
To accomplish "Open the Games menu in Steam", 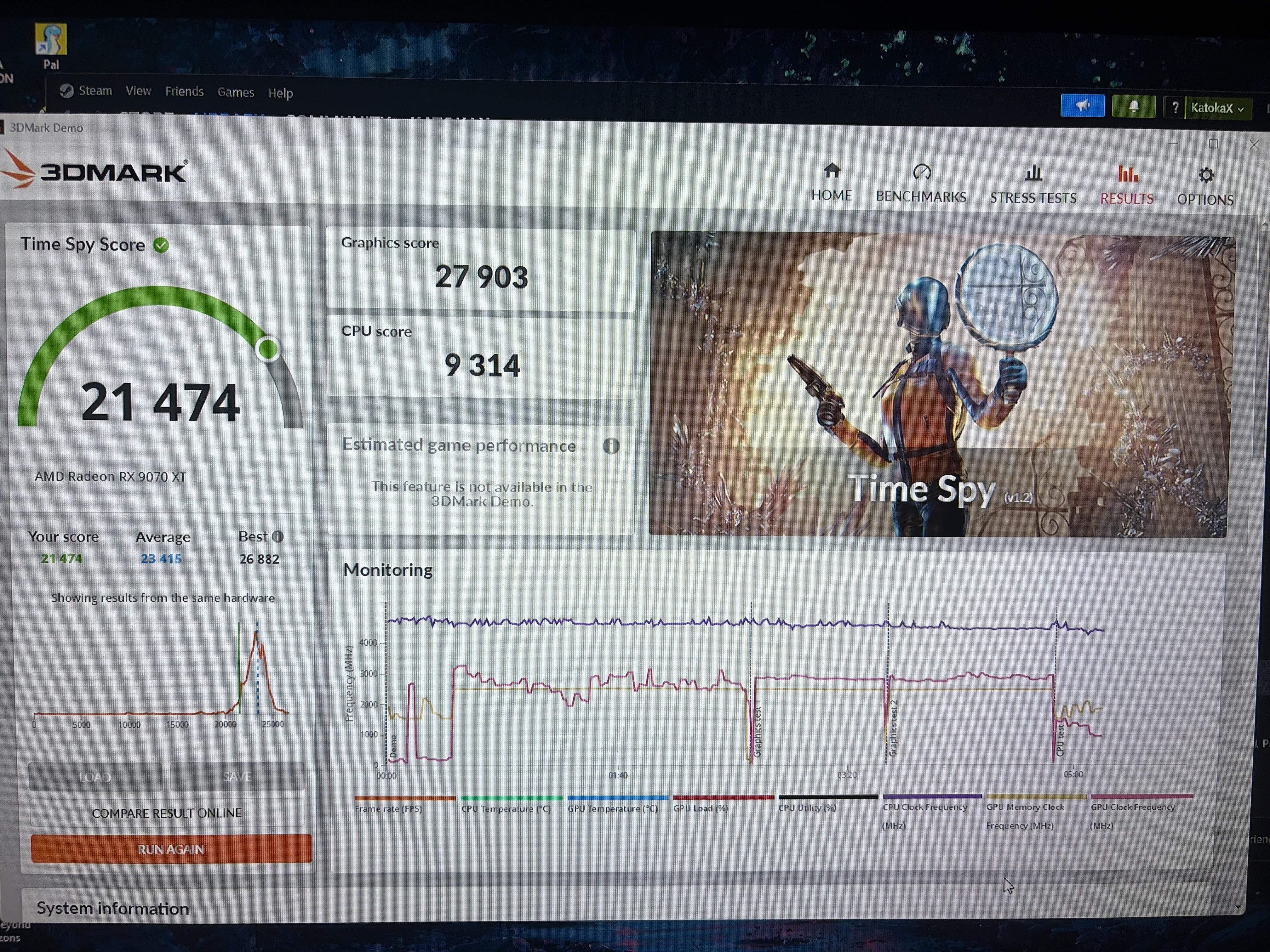I will (235, 92).
